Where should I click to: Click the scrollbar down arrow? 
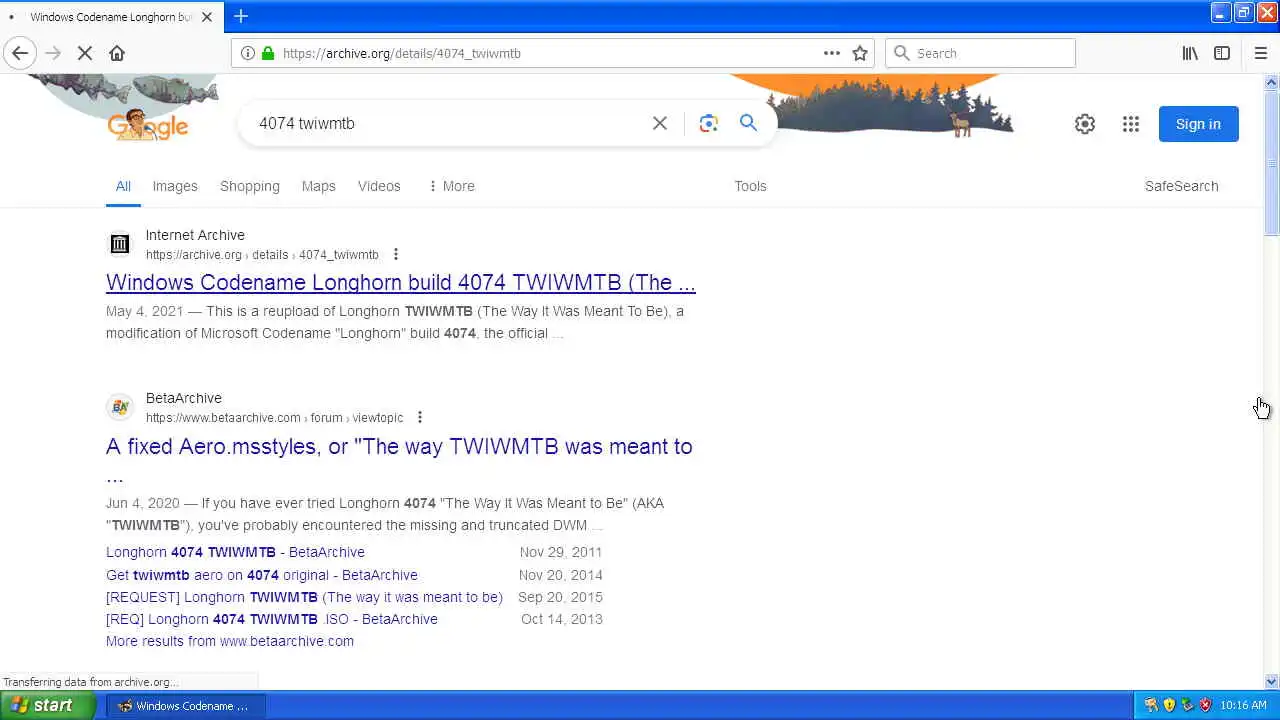pyautogui.click(x=1271, y=681)
